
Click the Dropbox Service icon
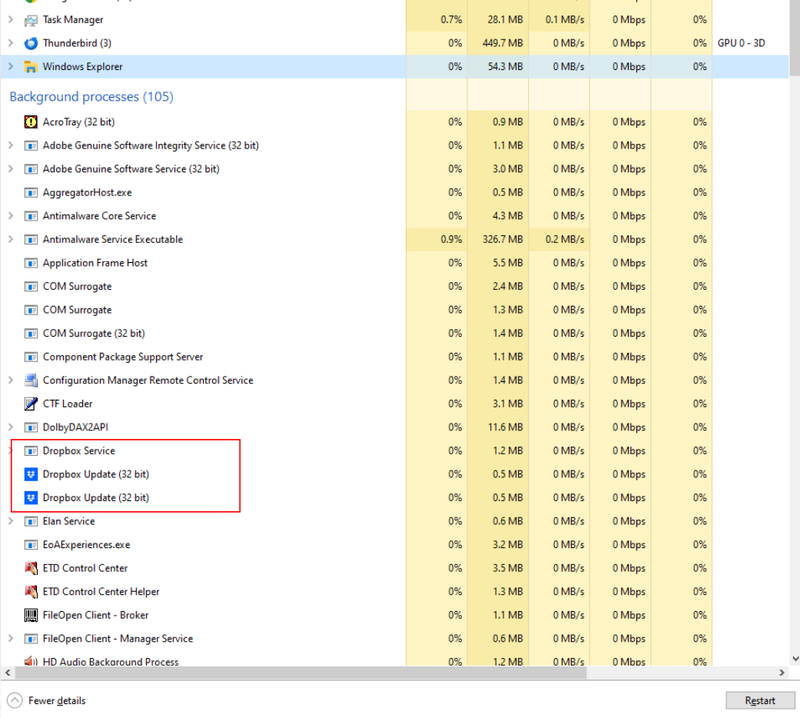pos(31,451)
